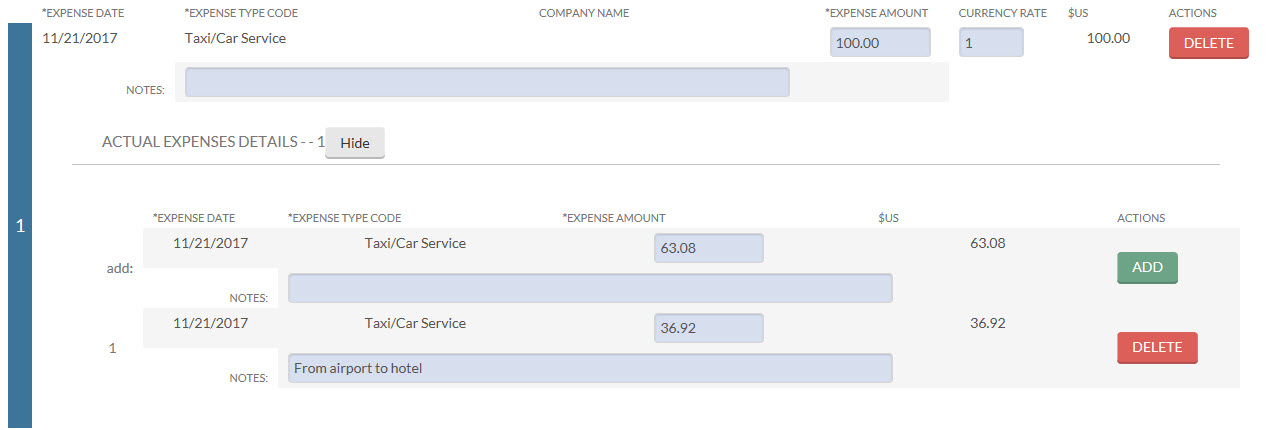Hide the actual expenses details section
This screenshot has height=430, width=1276.
(x=354, y=143)
